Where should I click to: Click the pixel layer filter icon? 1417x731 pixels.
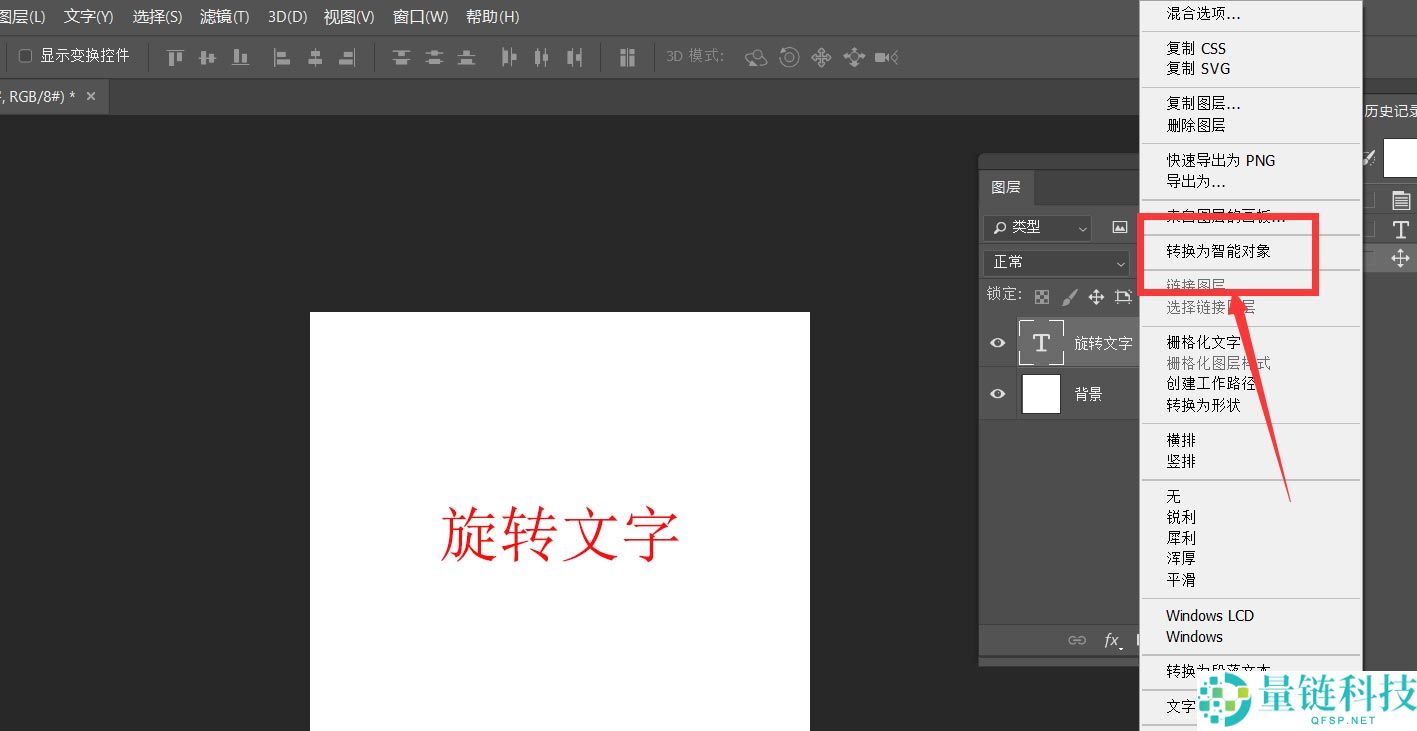[1120, 228]
